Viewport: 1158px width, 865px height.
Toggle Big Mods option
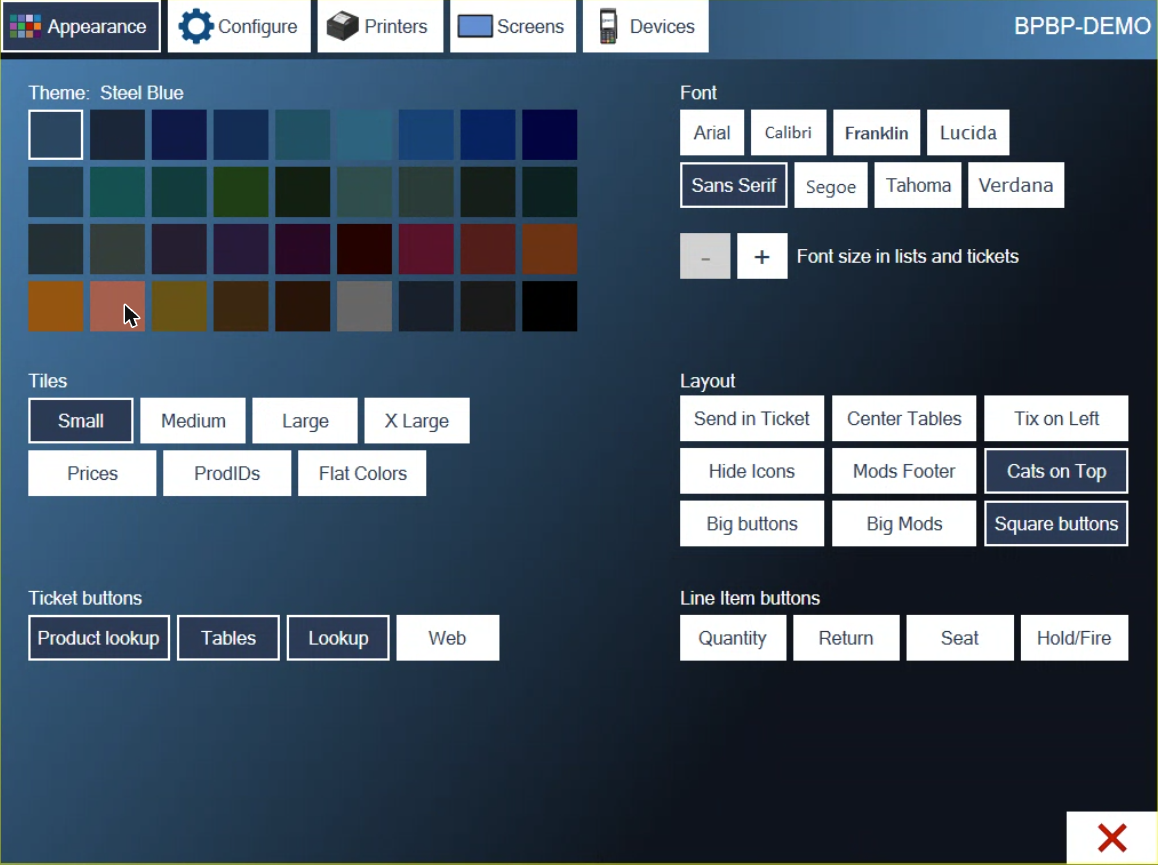pos(904,524)
